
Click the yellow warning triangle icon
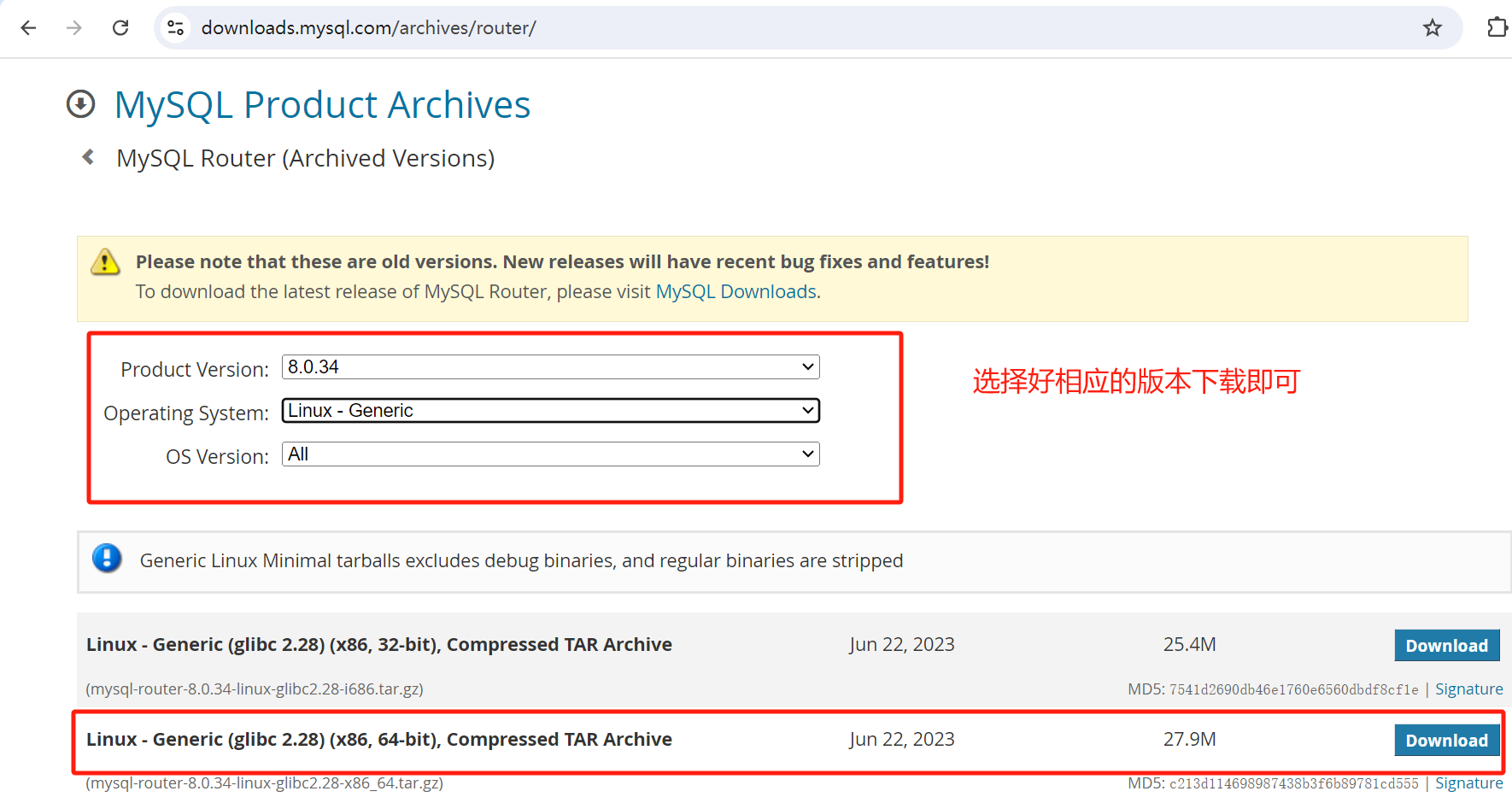(104, 262)
